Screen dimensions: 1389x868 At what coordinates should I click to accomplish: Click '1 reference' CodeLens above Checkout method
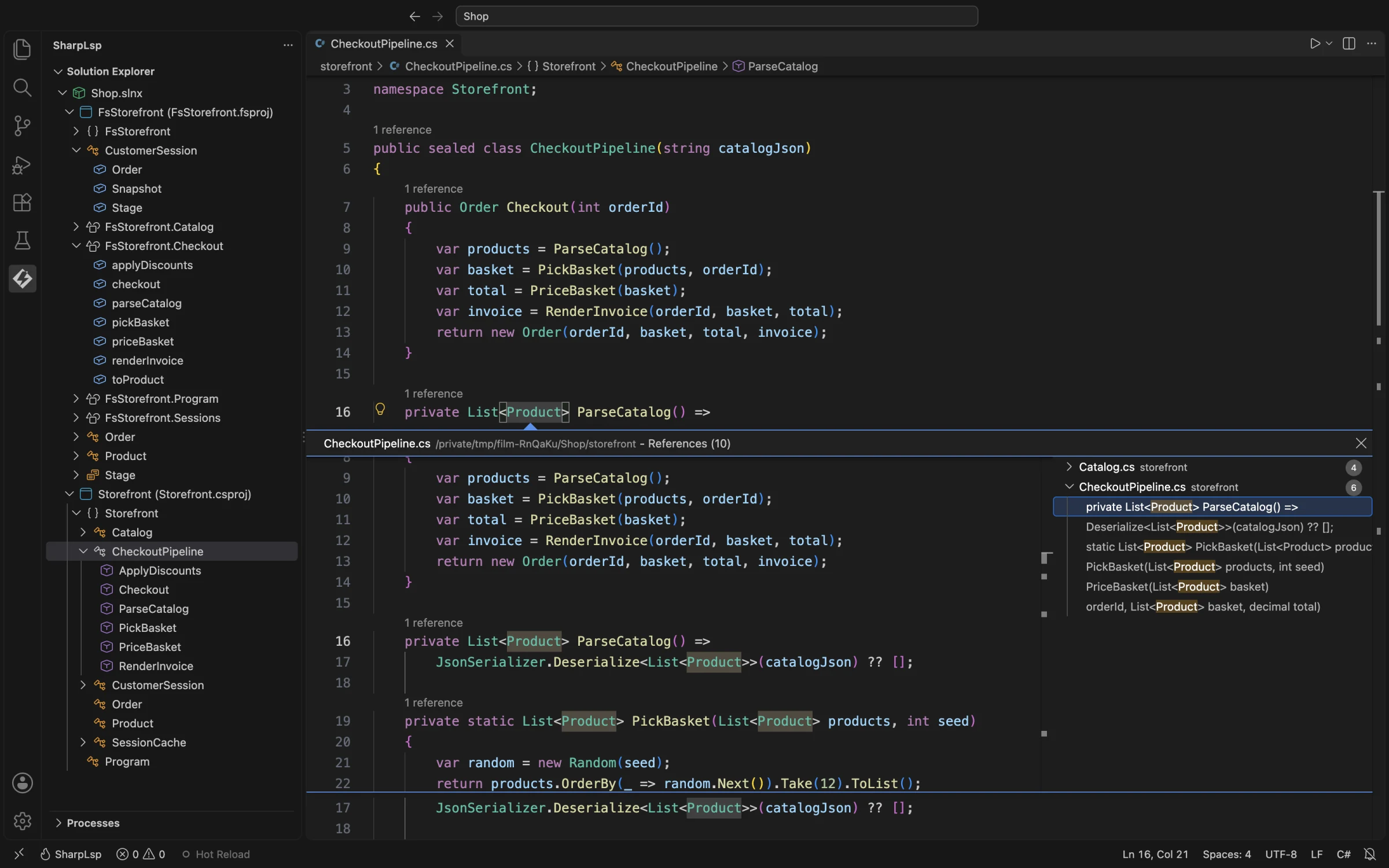[433, 189]
